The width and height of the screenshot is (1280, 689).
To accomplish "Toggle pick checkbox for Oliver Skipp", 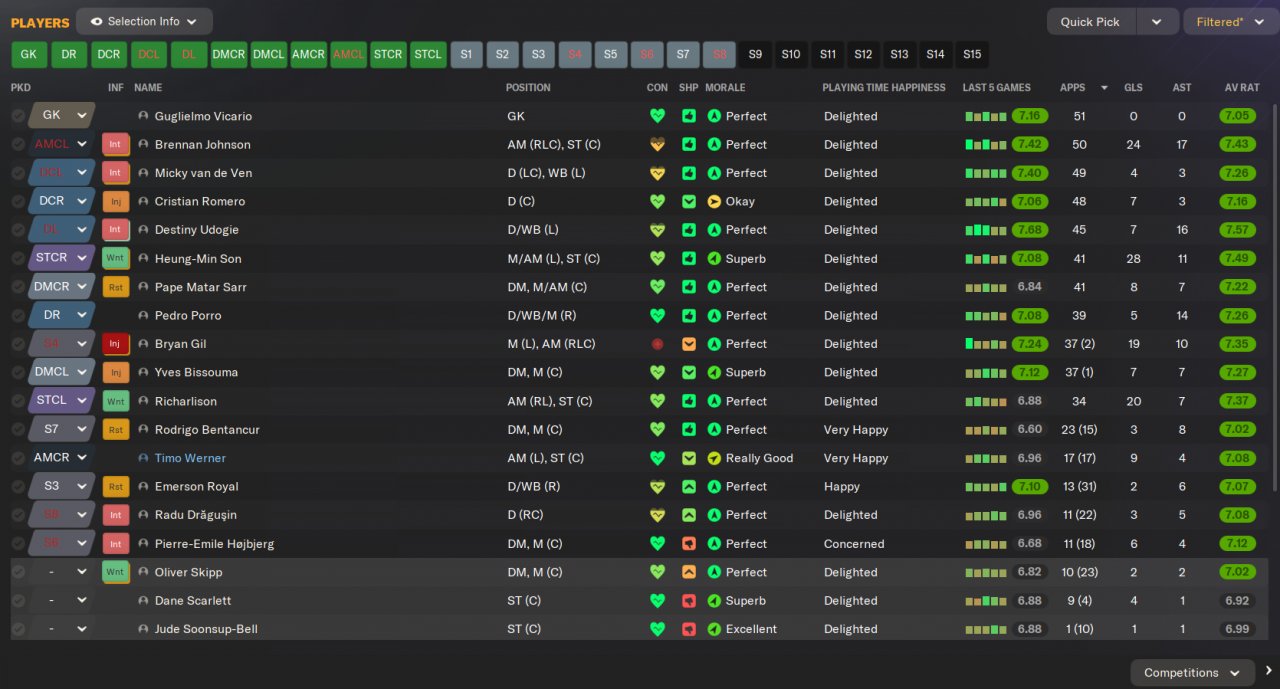I will [18, 572].
